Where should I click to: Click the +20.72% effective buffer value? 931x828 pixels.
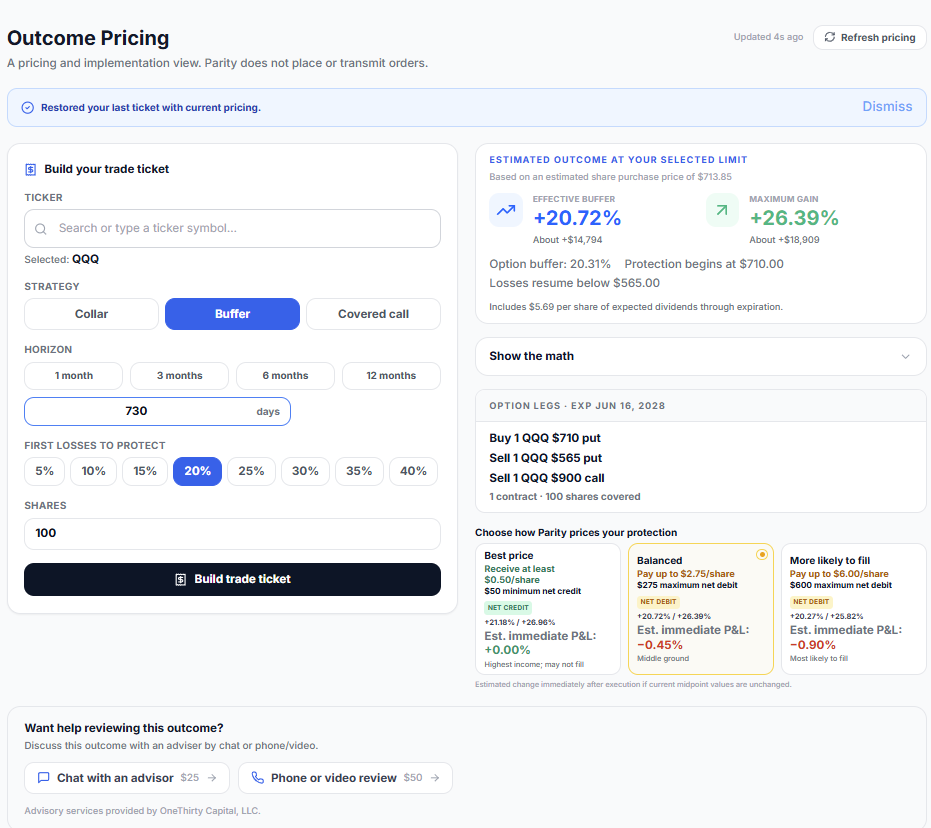[x=577, y=218]
